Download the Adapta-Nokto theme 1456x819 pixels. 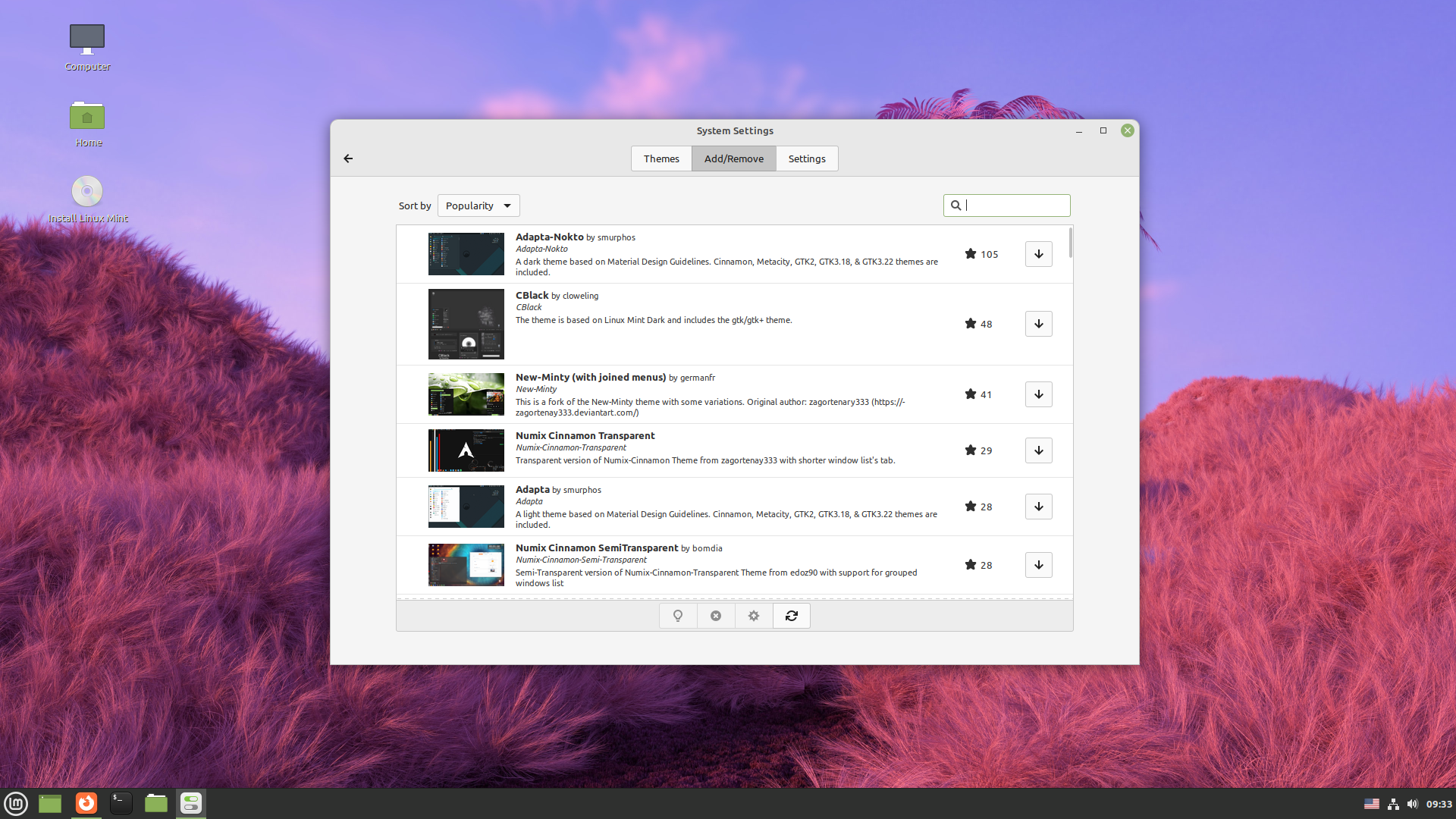(x=1038, y=254)
